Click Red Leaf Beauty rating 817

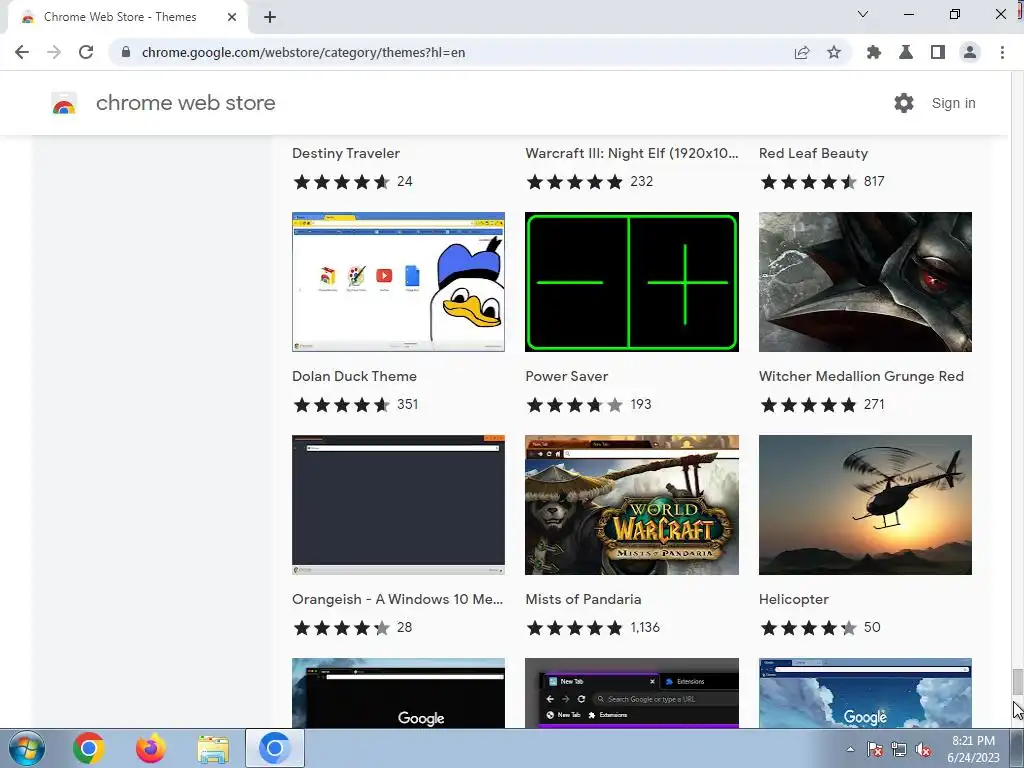coord(822,182)
